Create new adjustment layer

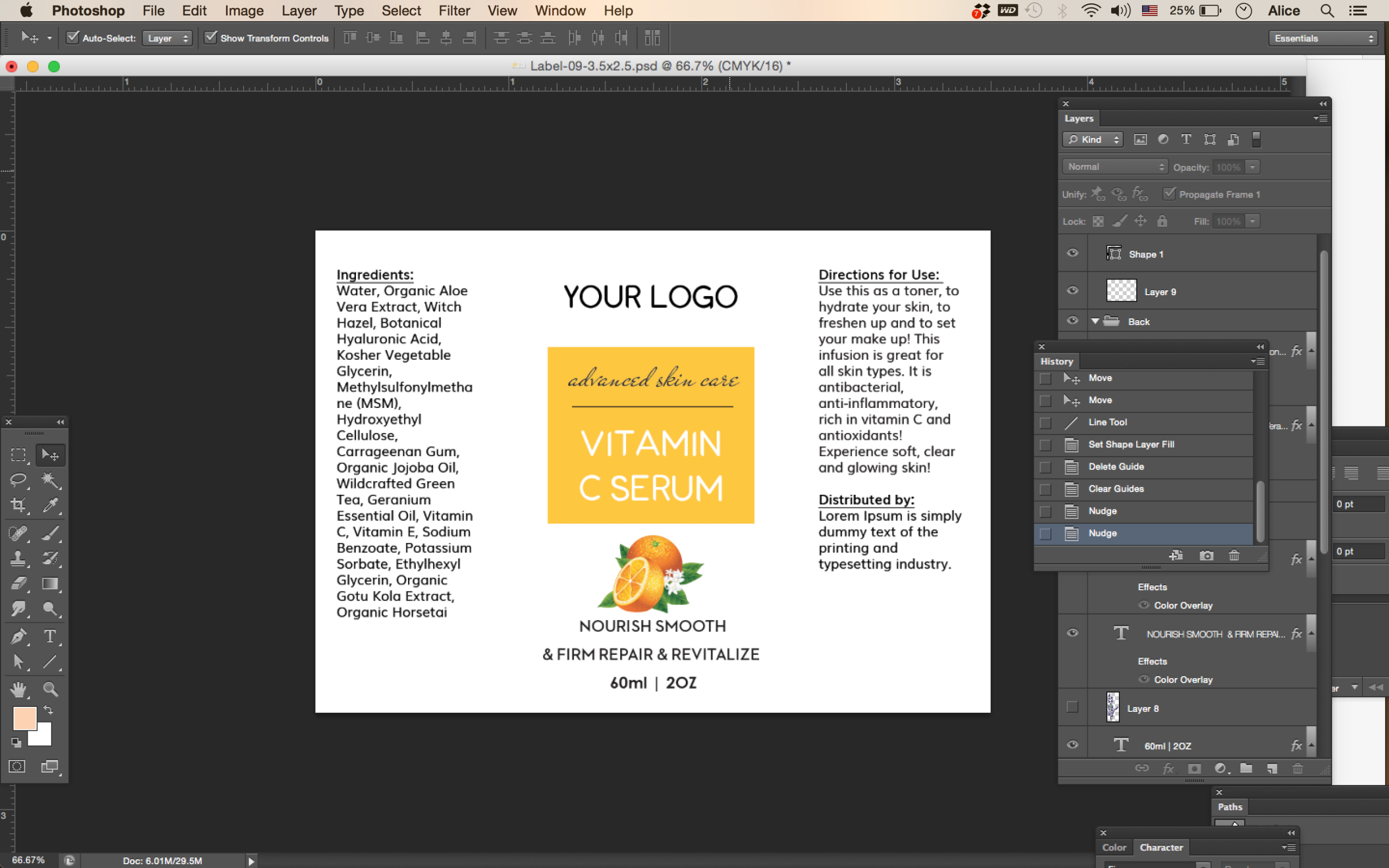pos(1220,768)
